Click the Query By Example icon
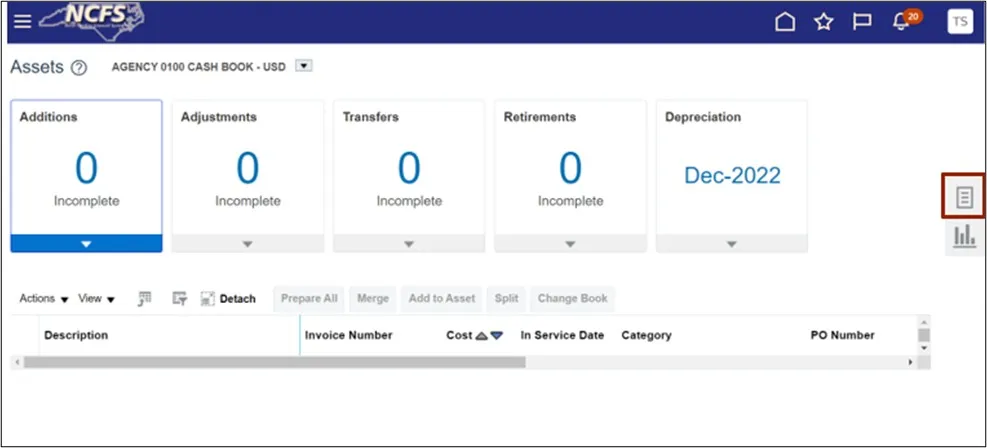 point(145,299)
